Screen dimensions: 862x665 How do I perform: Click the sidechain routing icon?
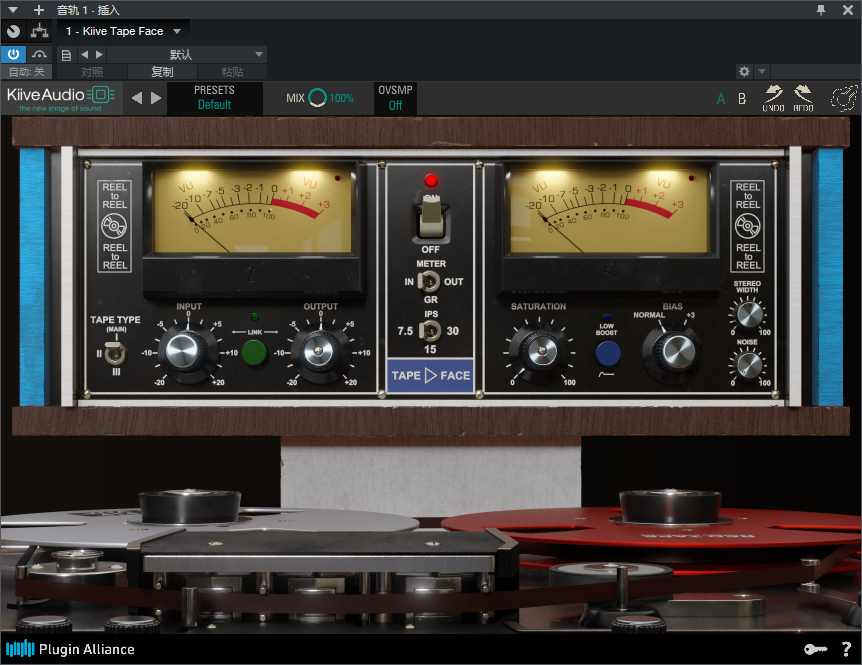(x=39, y=31)
